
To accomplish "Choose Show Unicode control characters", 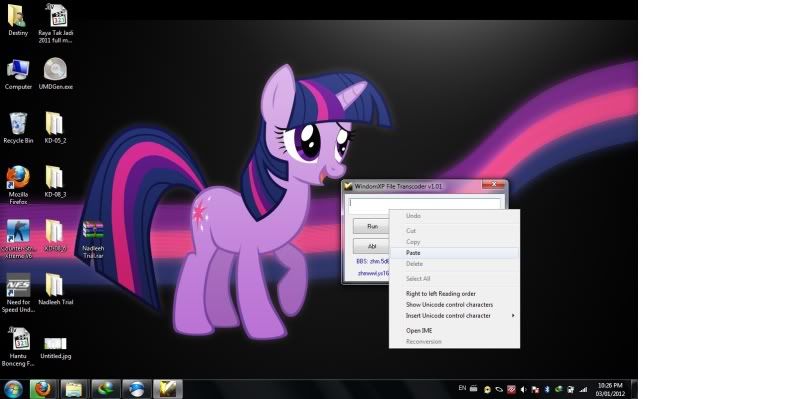I will click(454, 305).
